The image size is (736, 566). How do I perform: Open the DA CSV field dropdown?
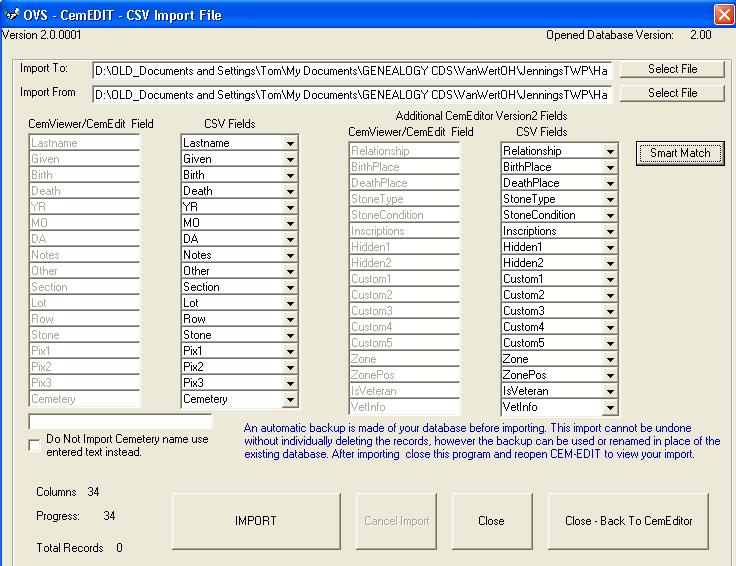[291, 239]
